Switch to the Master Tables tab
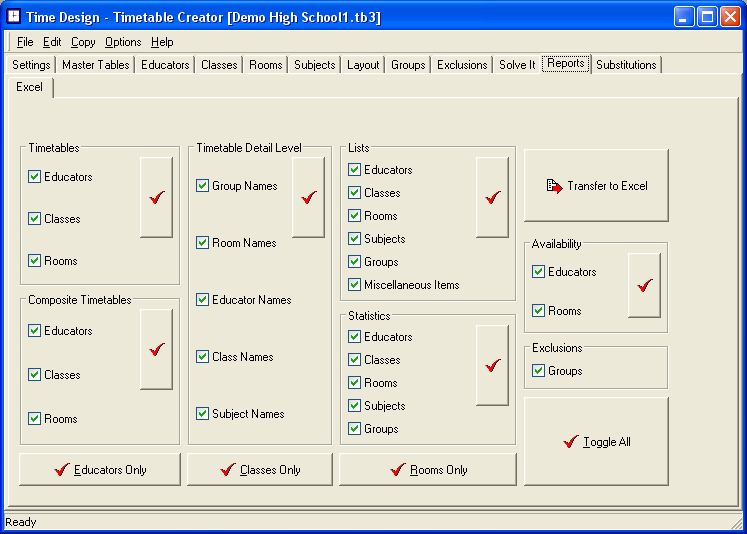Viewport: 747px width, 534px height. [x=95, y=65]
